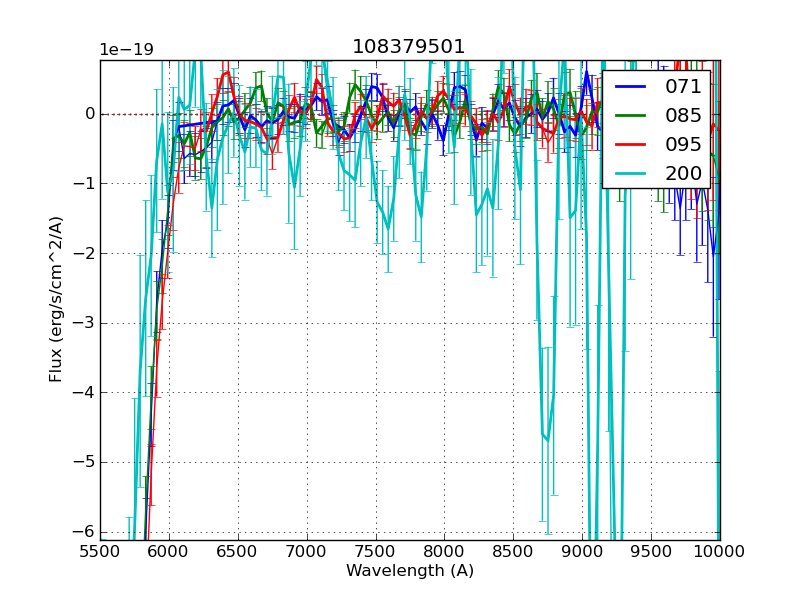
Task: Click the 10000 x-axis tick label
Action: click(x=720, y=552)
